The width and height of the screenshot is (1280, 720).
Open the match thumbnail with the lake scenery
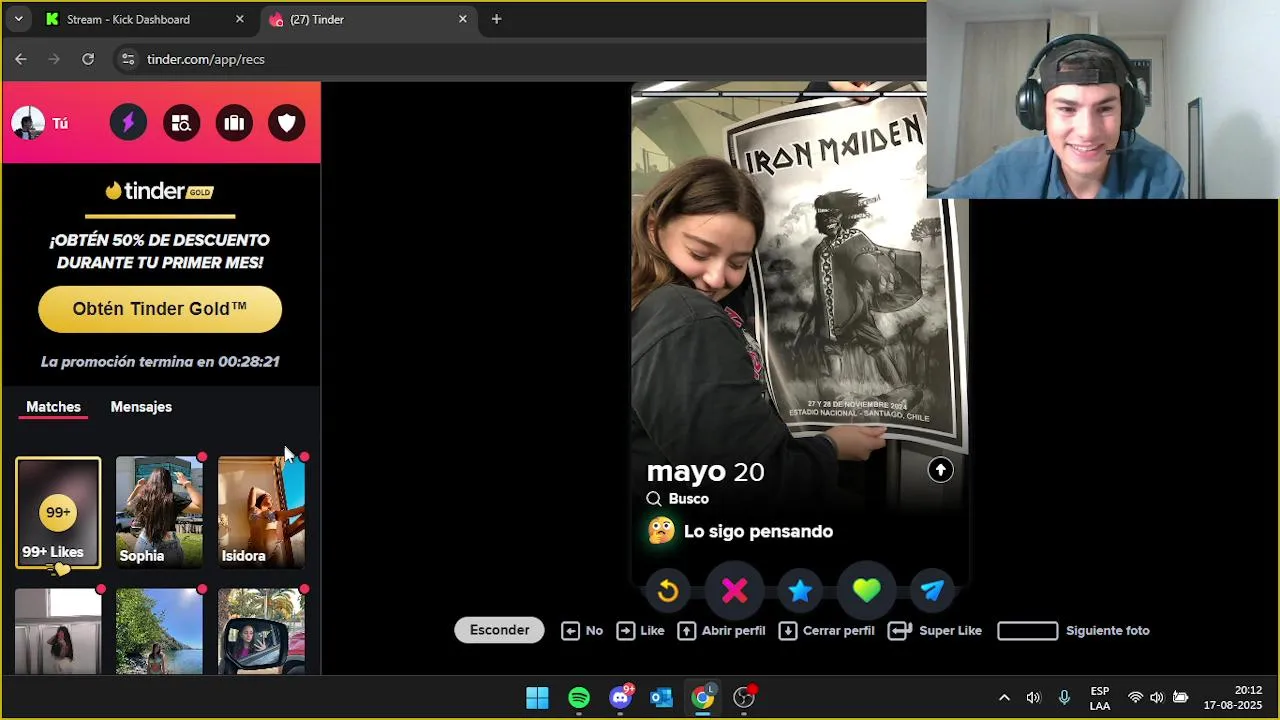point(159,631)
